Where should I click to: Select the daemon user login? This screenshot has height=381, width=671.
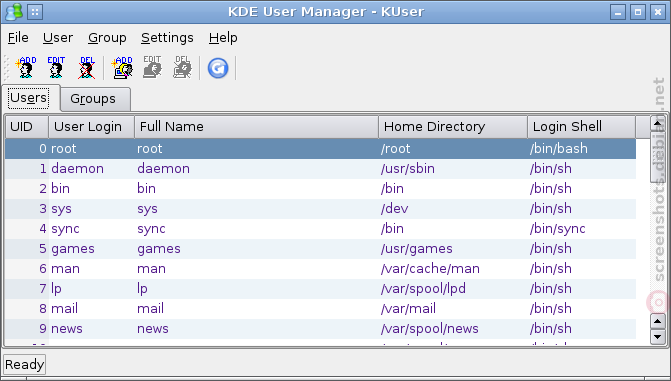[77, 169]
